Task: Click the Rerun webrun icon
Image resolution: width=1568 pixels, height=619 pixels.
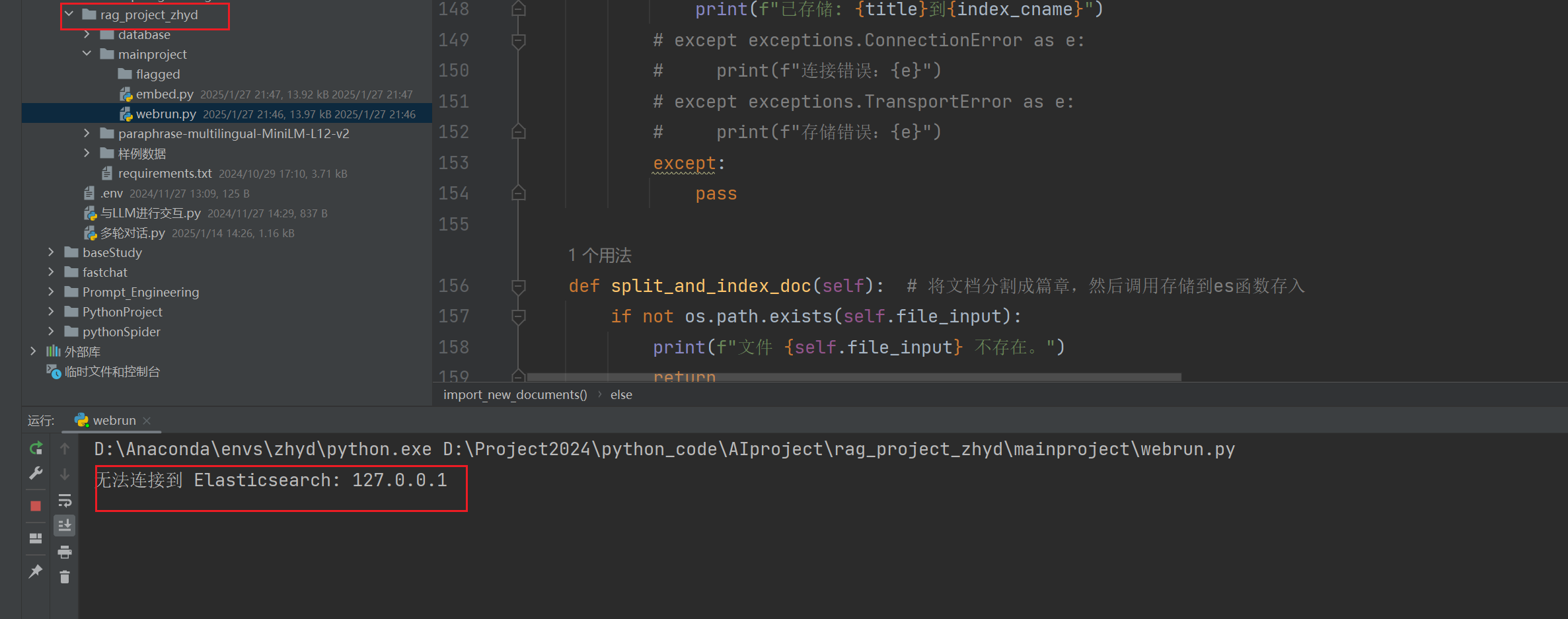Action: coord(36,449)
